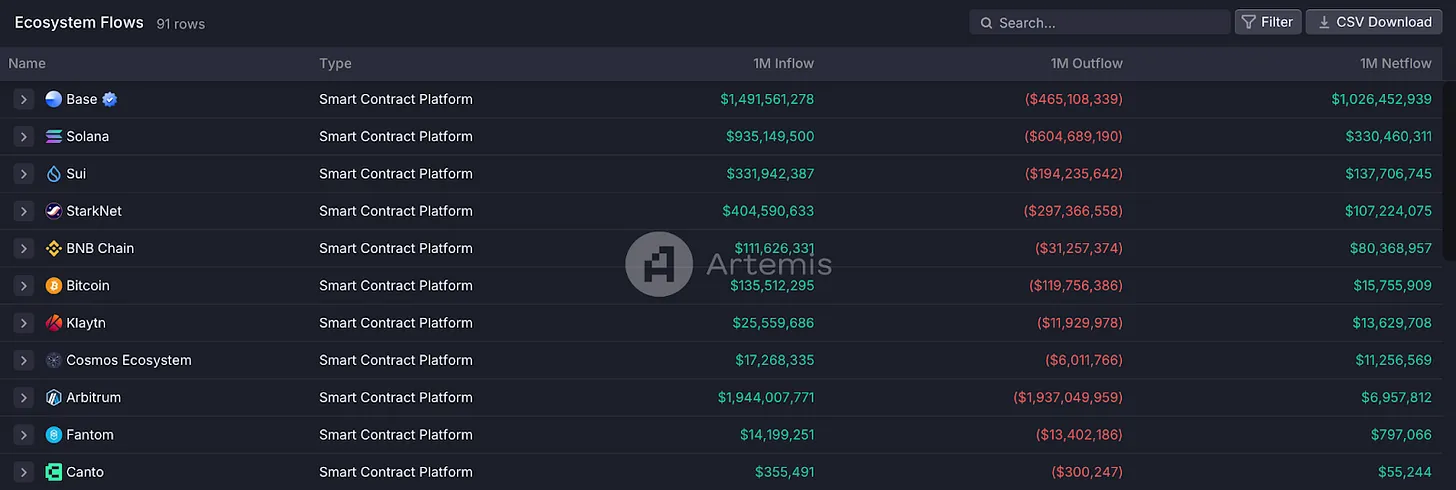Select StarkNet outflow value ($297,366,558)
This screenshot has width=1456, height=490.
pos(1074,211)
